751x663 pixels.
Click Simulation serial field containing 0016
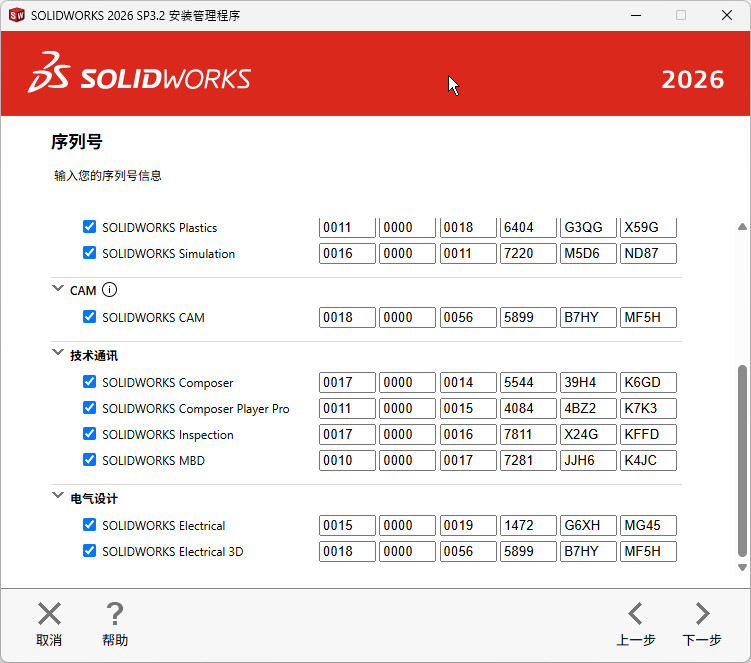tap(347, 253)
